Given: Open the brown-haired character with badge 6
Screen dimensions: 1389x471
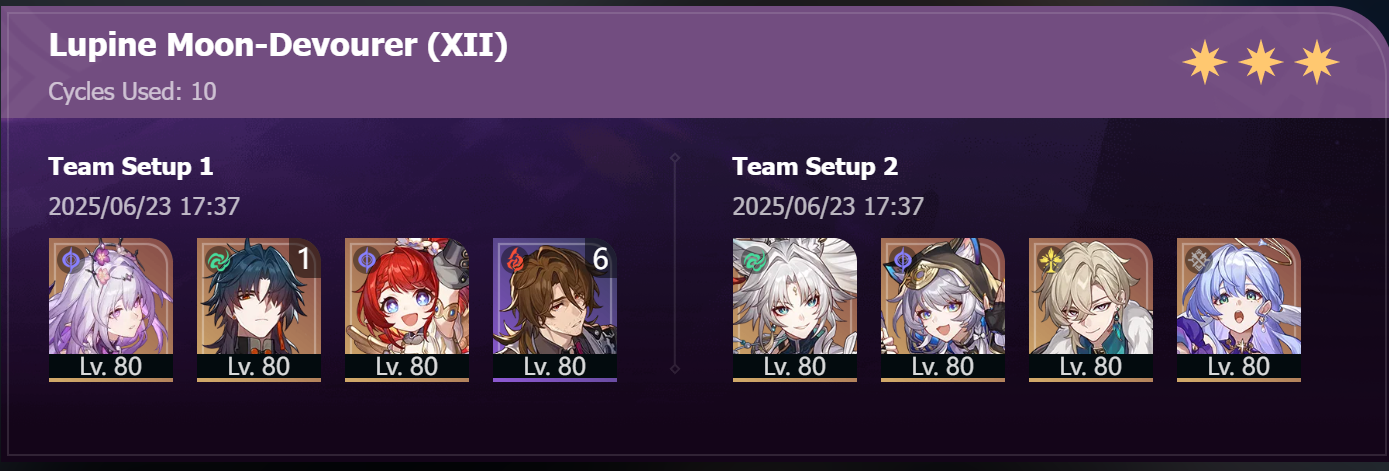Looking at the screenshot, I should click(555, 309).
